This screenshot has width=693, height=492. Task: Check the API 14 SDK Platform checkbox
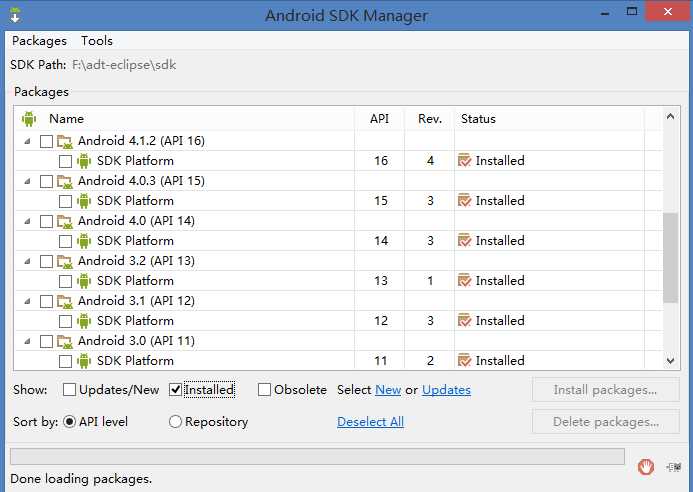(x=65, y=241)
